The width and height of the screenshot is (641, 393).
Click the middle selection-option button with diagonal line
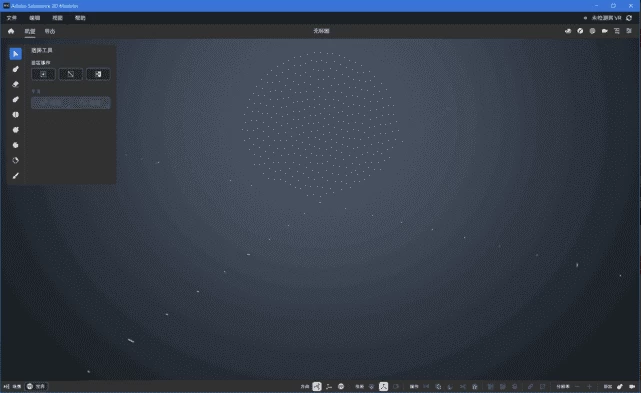(71, 74)
